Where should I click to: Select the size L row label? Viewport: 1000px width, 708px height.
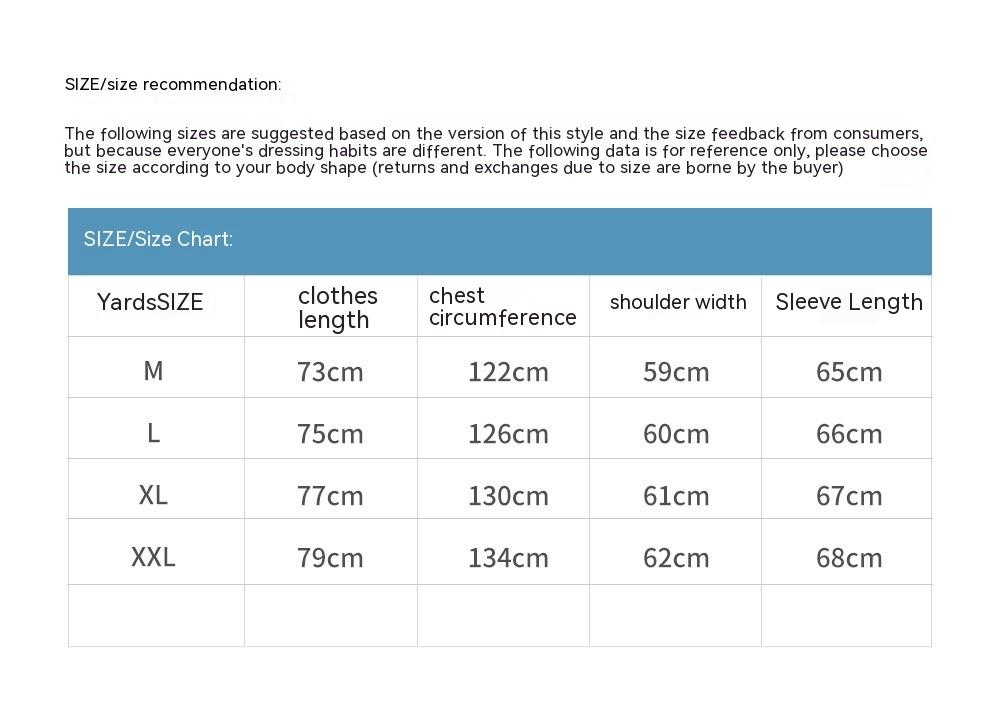(153, 433)
